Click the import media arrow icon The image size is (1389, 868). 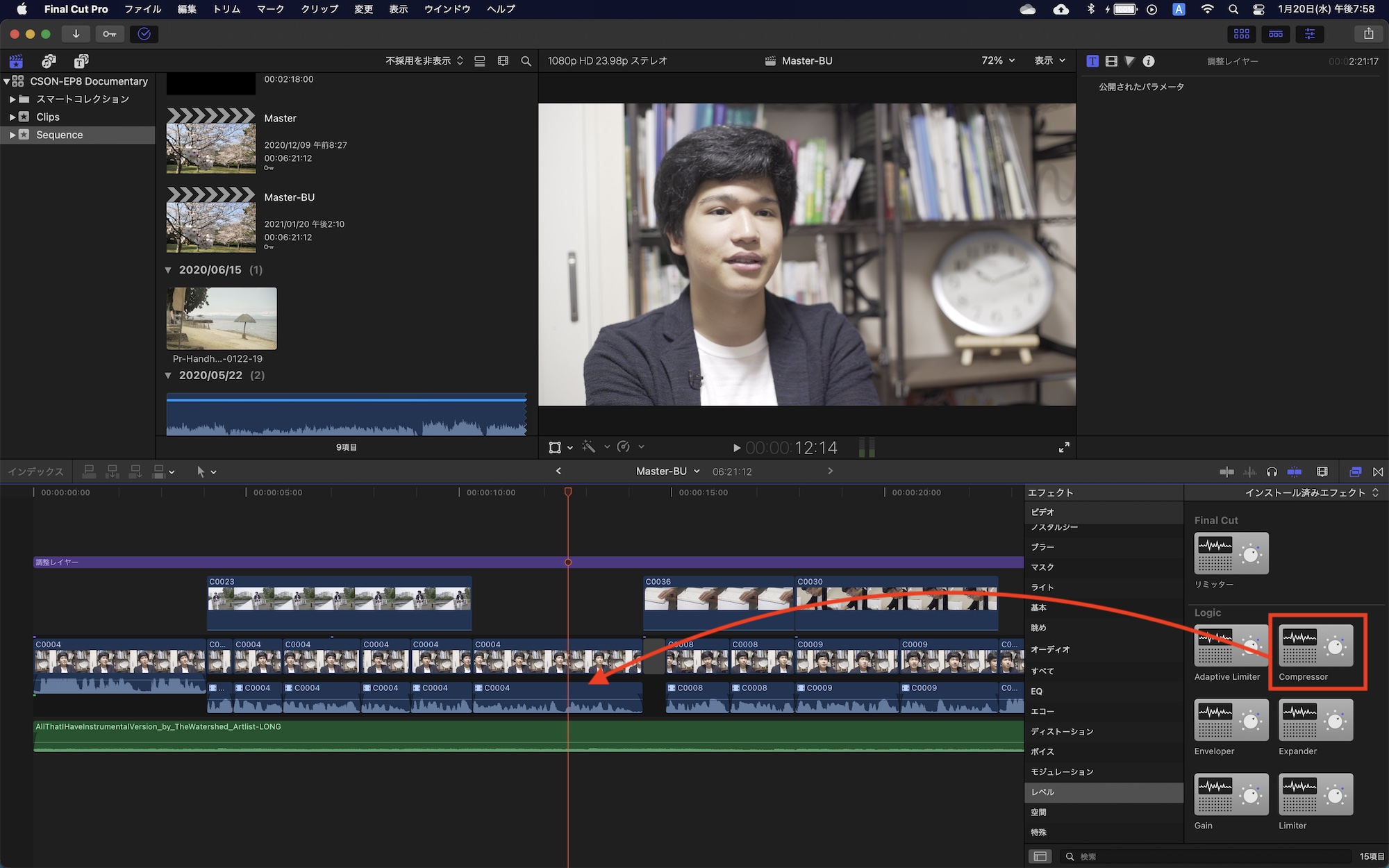point(76,33)
